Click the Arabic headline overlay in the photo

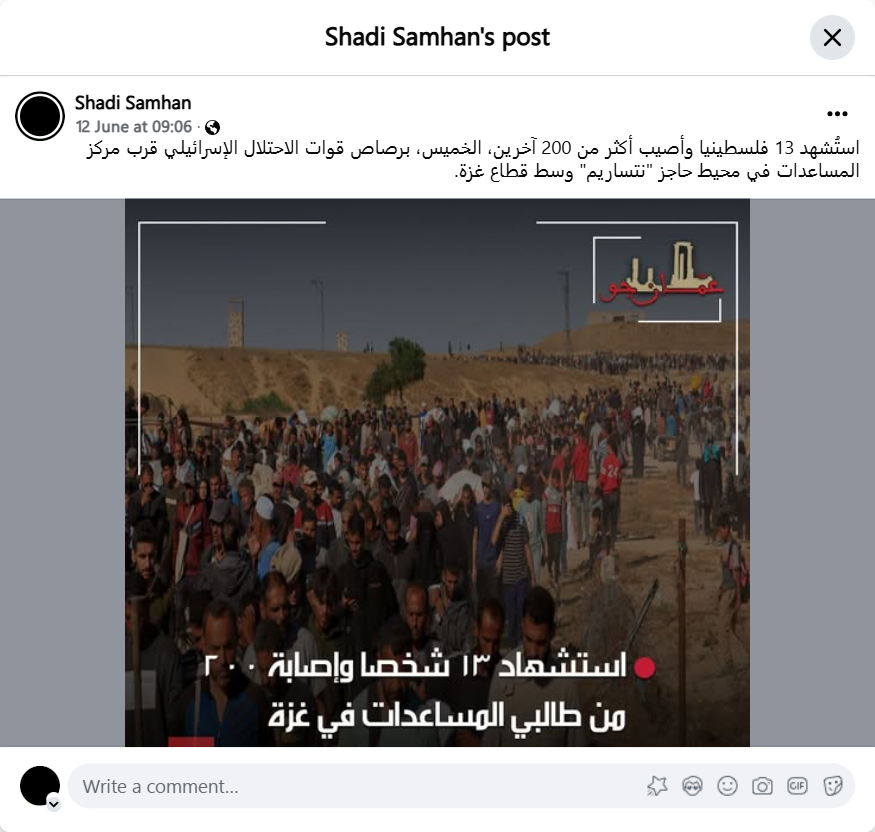[x=430, y=691]
